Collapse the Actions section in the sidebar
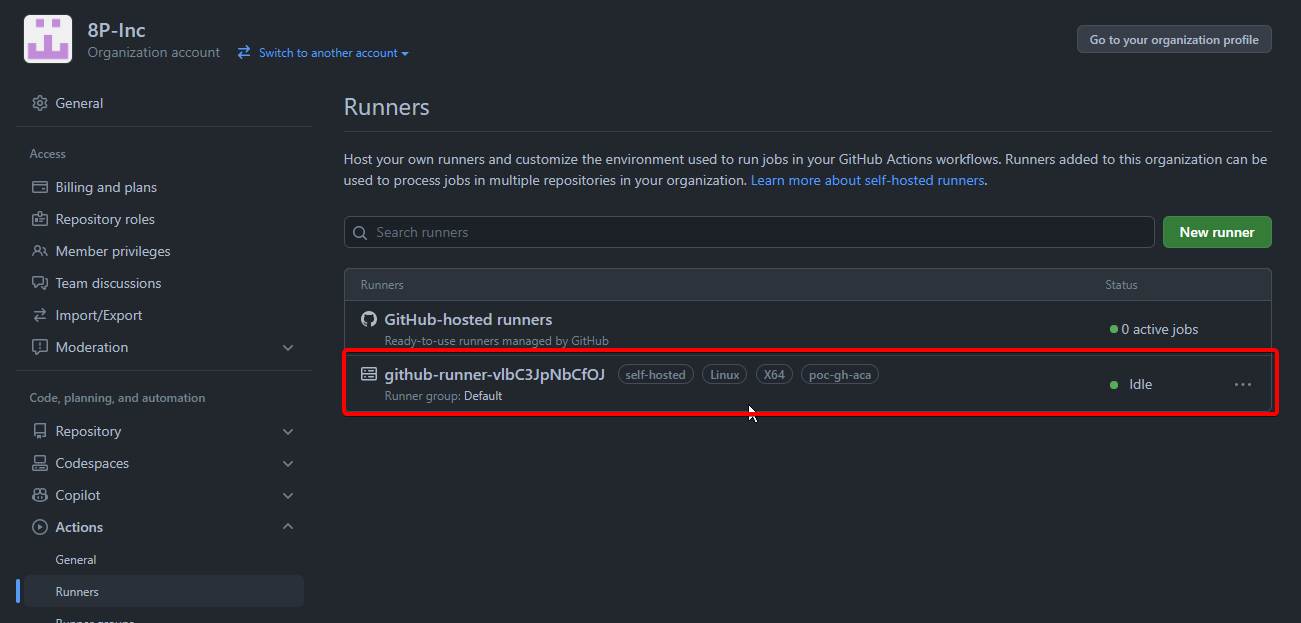Image resolution: width=1301 pixels, height=623 pixels. (x=288, y=526)
